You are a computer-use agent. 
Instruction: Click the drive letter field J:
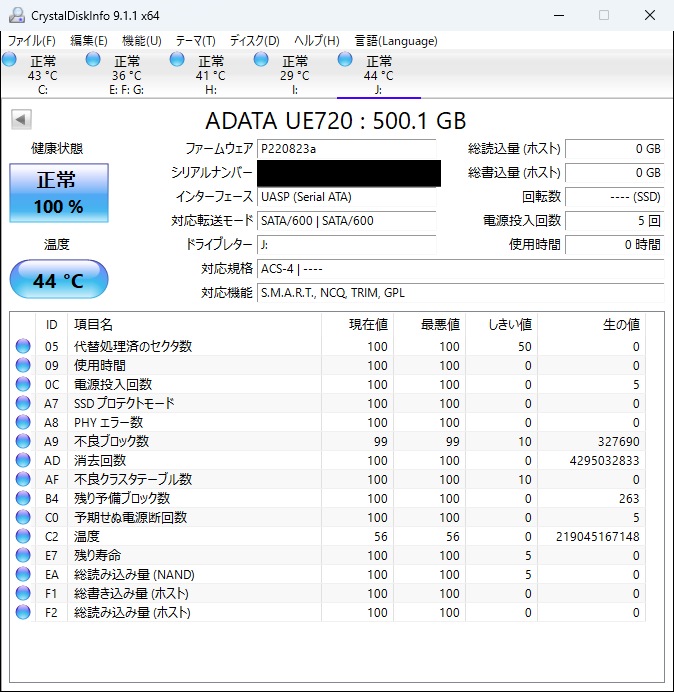(346, 244)
